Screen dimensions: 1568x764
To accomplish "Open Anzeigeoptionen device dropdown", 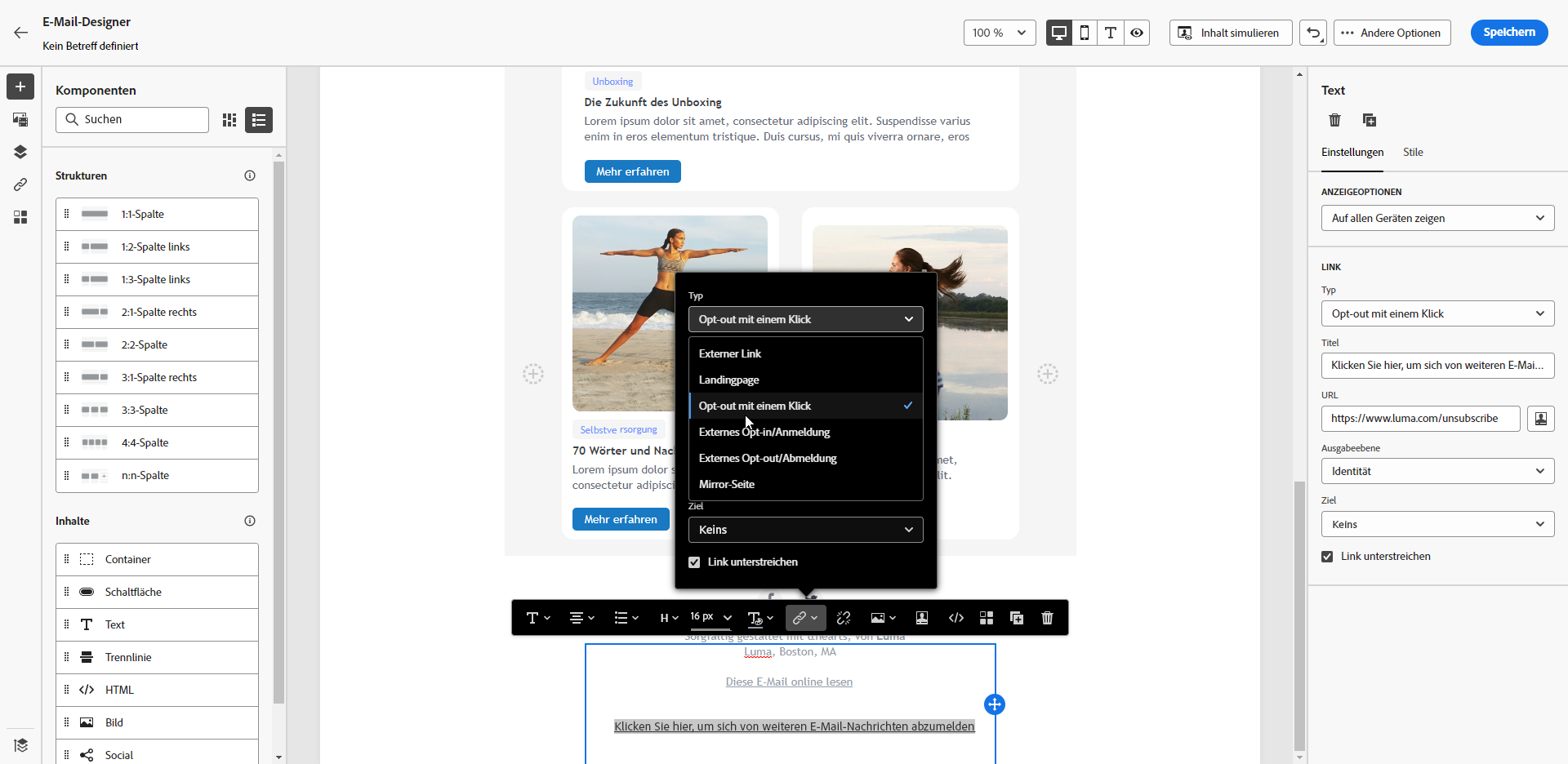I will coord(1437,218).
